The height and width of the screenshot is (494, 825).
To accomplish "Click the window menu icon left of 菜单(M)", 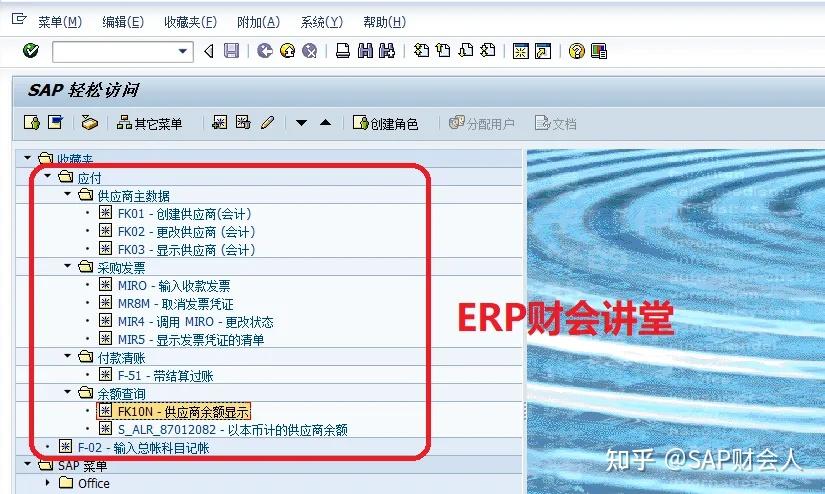I will (x=19, y=19).
